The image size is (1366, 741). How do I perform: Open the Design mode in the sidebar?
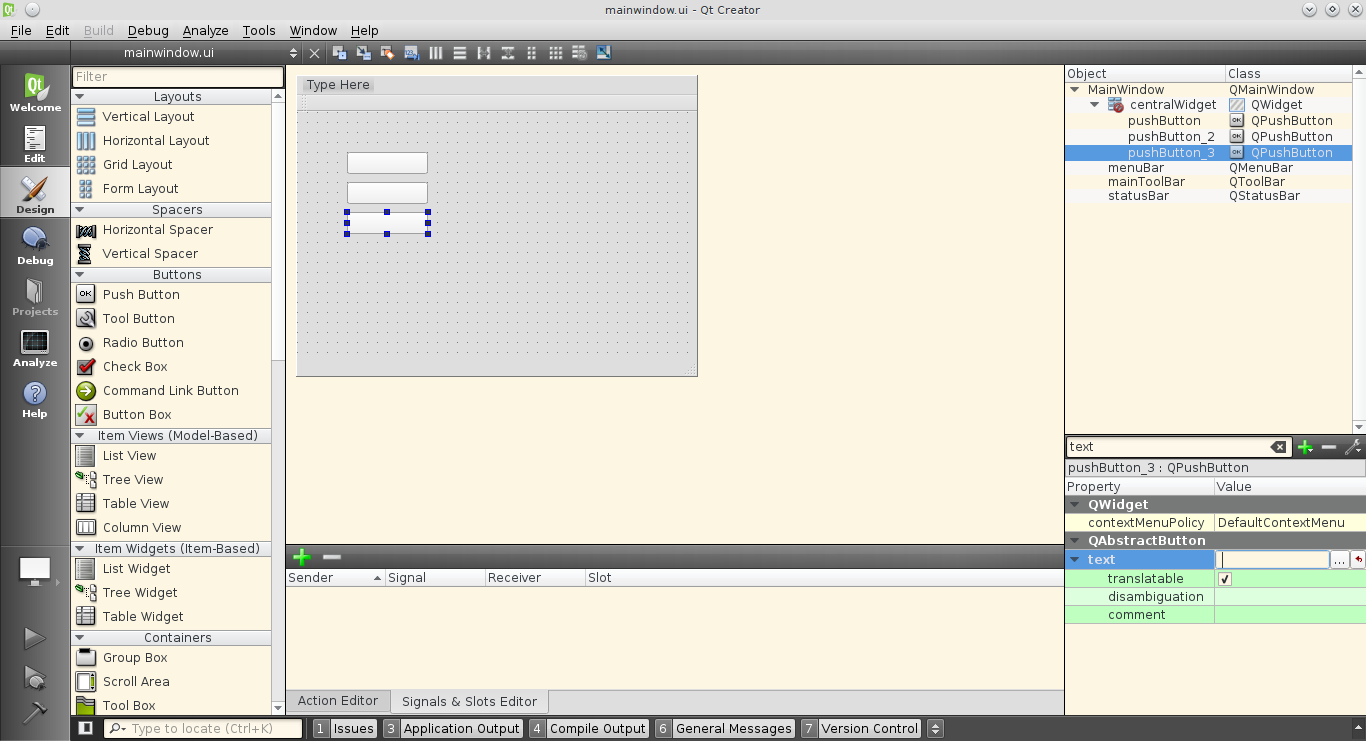tap(35, 193)
